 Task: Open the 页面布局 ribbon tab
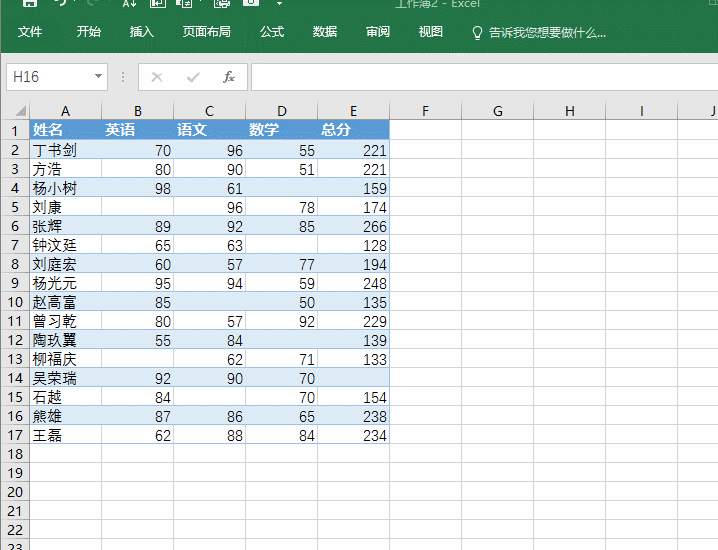coord(207,32)
